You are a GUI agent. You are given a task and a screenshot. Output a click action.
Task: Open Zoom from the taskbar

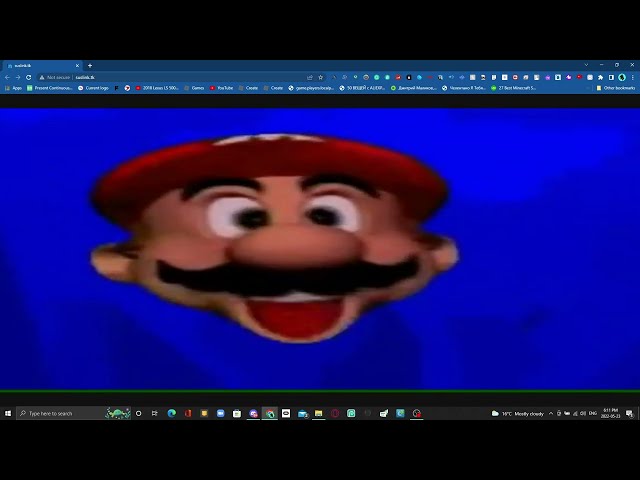coord(221,413)
